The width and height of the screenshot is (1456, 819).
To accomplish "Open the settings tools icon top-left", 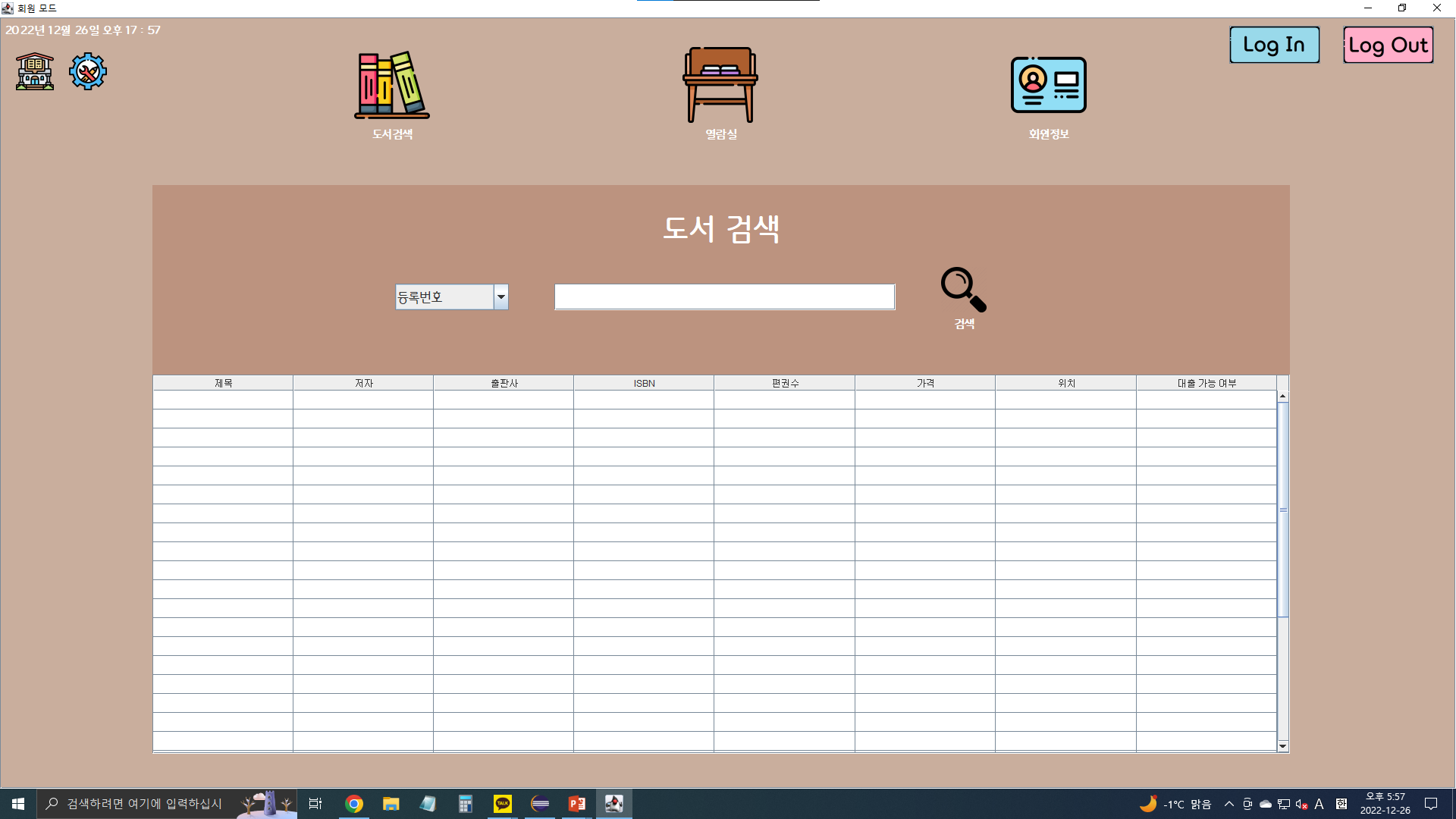I will point(87,71).
